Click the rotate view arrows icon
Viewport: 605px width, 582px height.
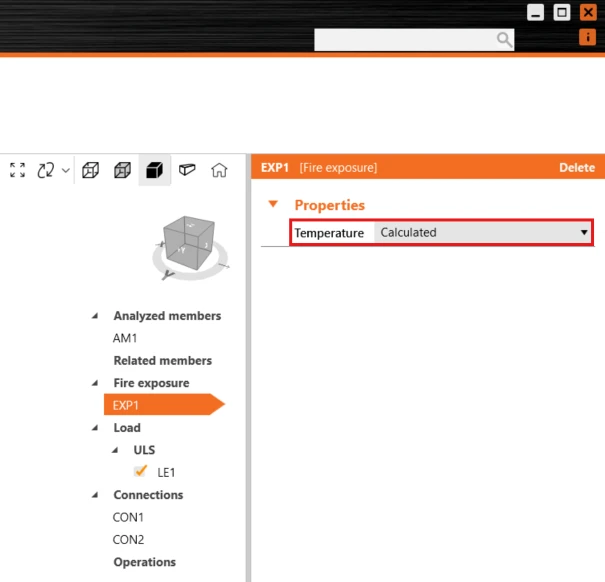(46, 170)
